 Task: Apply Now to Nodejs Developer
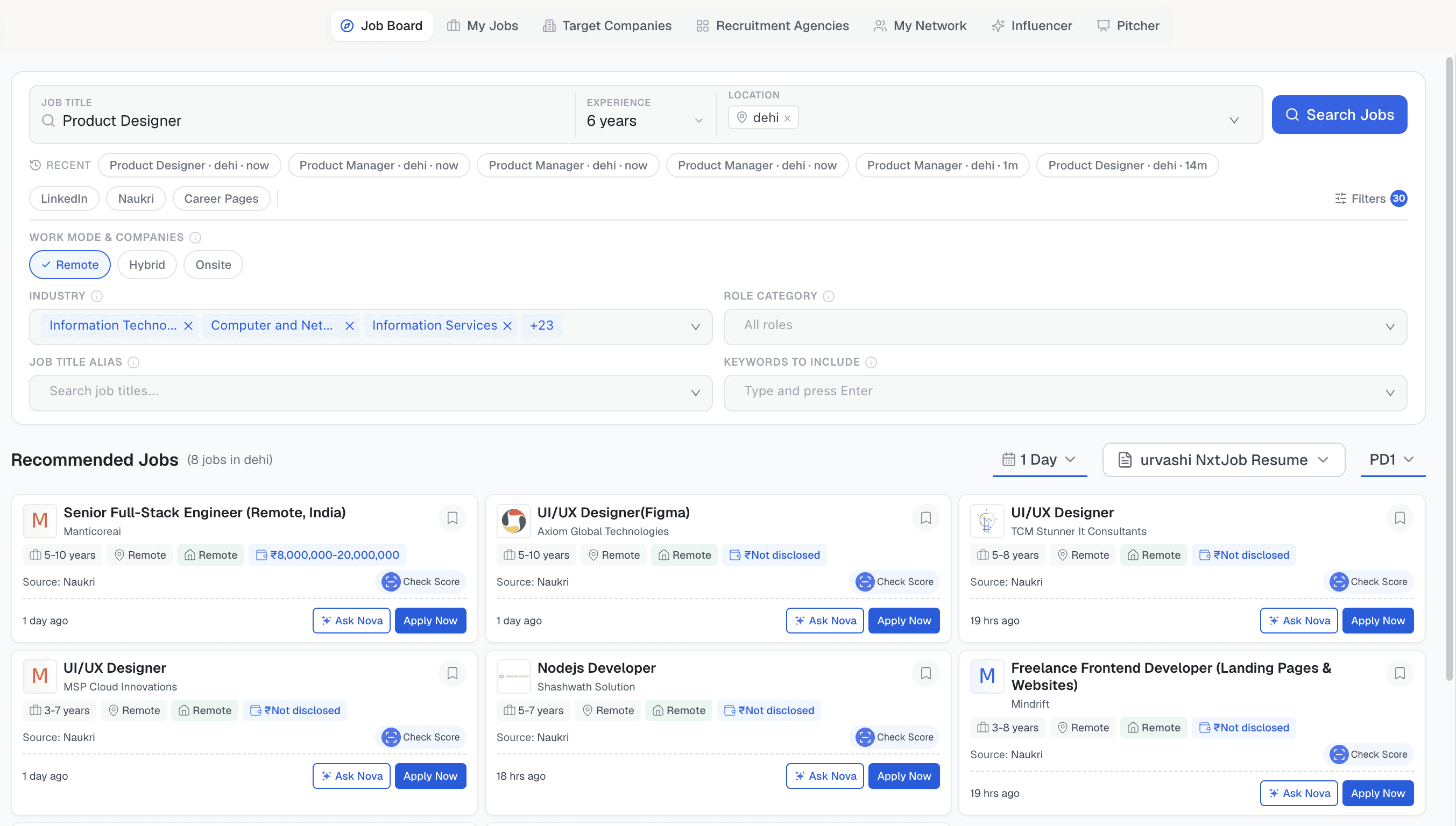pyautogui.click(x=904, y=776)
